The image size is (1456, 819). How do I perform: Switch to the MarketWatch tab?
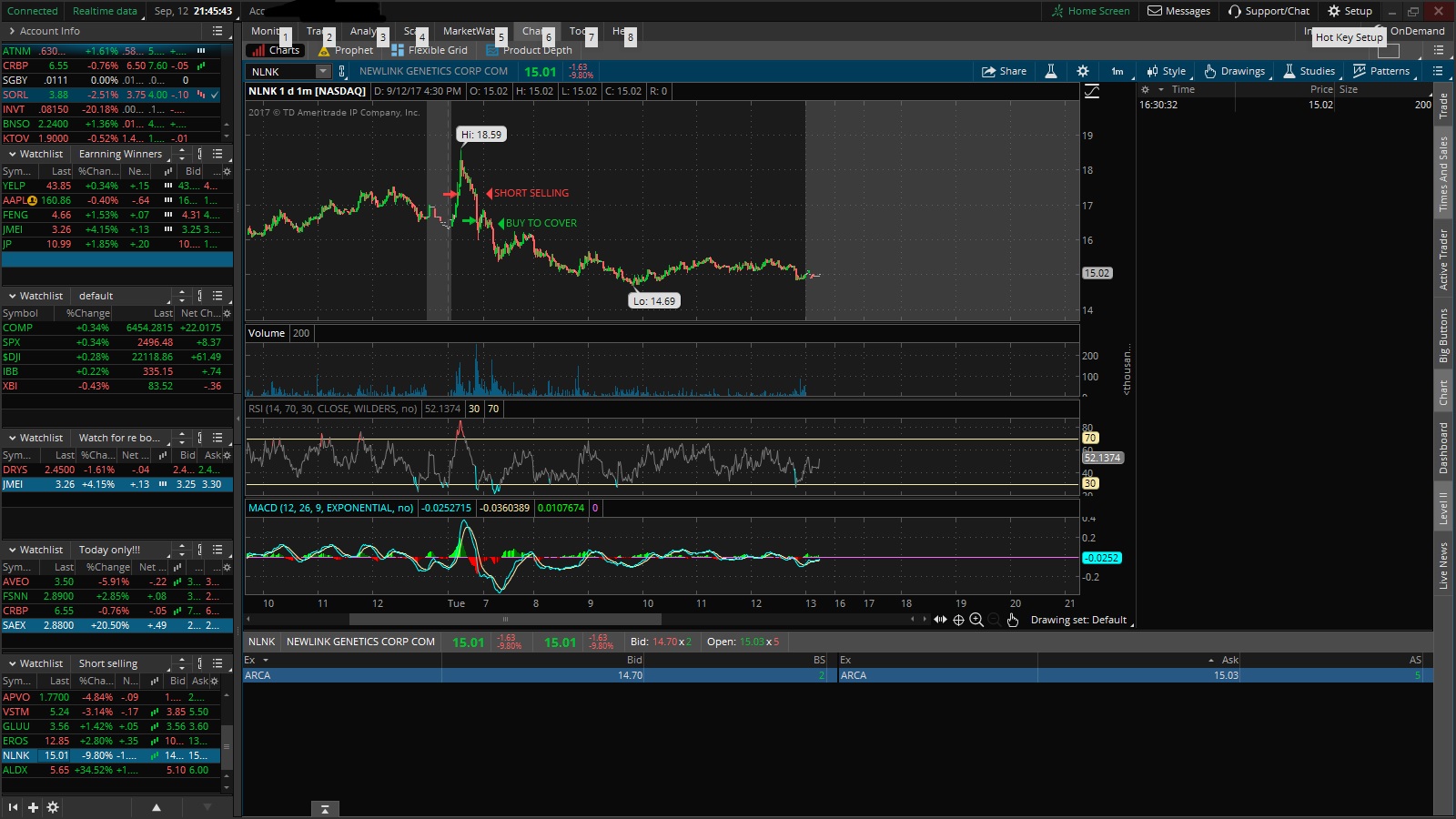point(468,31)
